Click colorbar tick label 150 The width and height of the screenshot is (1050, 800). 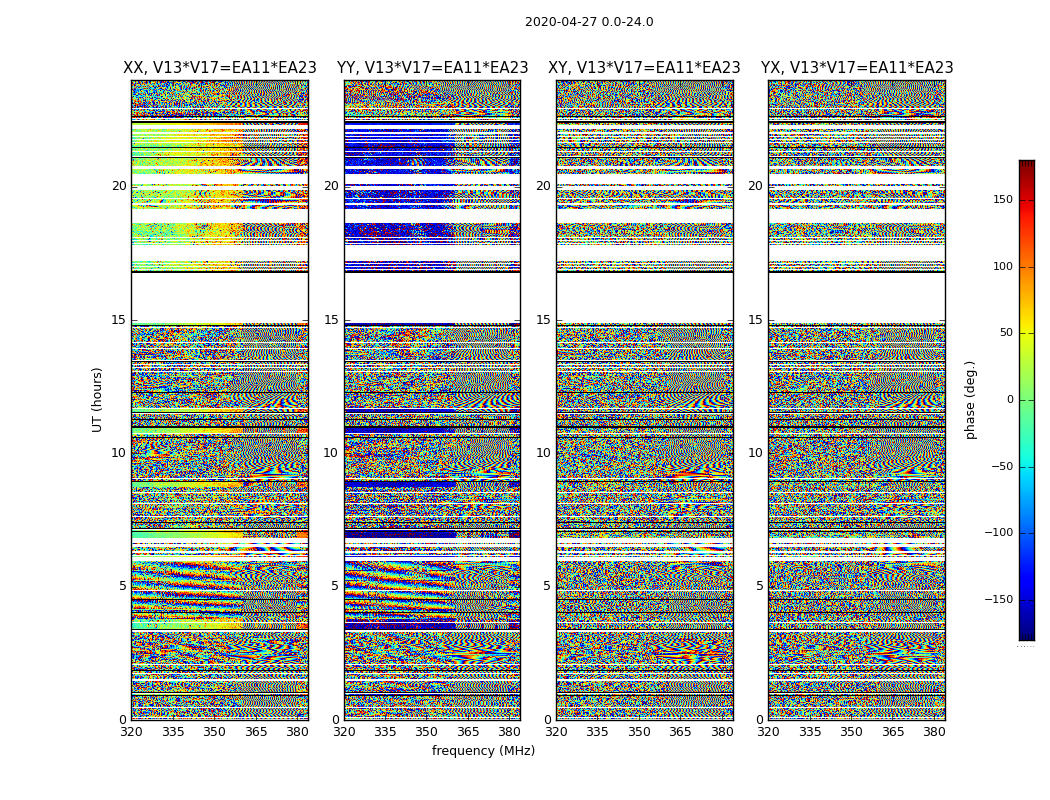coord(1003,199)
